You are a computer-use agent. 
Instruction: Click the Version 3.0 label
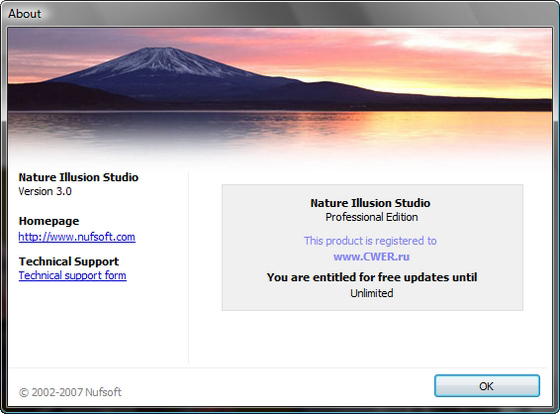45,191
